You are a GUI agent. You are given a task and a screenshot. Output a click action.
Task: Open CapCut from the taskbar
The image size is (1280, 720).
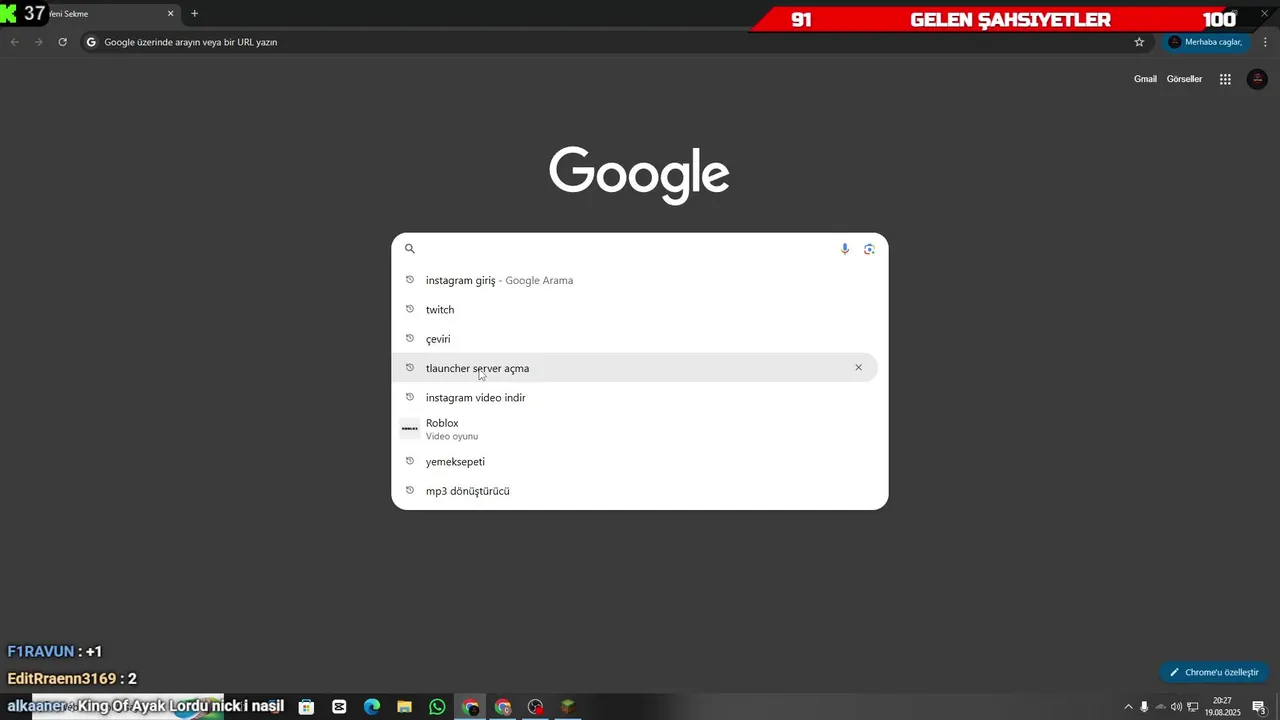coord(339,707)
